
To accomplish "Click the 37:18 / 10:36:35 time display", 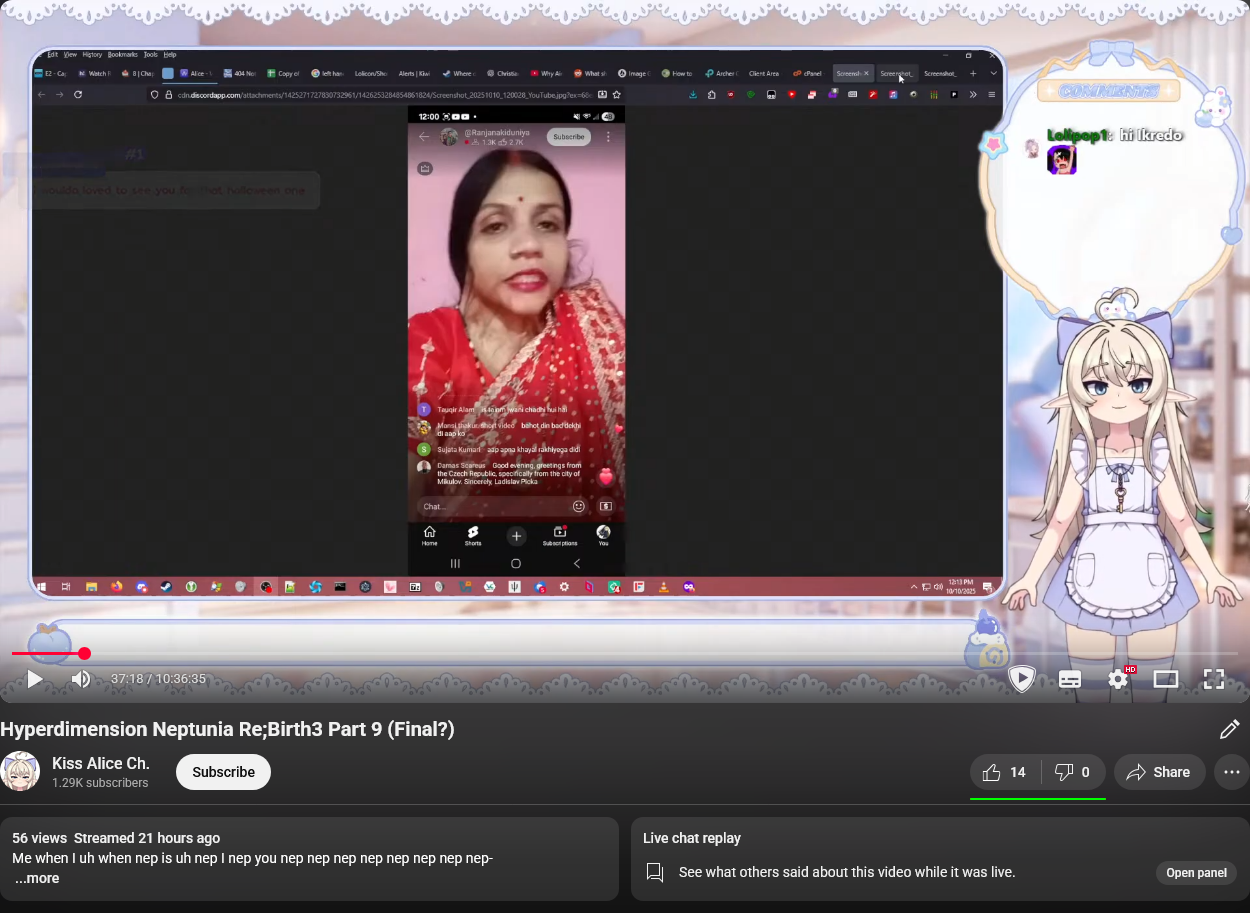I will tap(158, 679).
